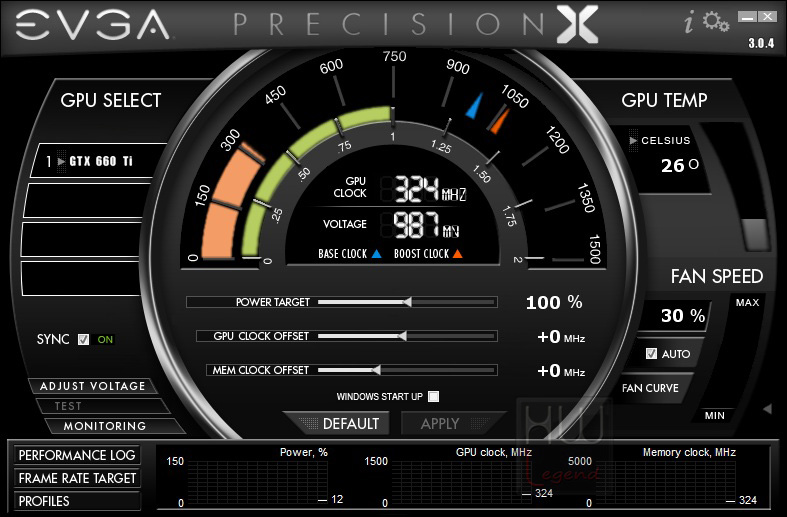
Task: Click the version number 3.0.4
Action: click(x=761, y=43)
